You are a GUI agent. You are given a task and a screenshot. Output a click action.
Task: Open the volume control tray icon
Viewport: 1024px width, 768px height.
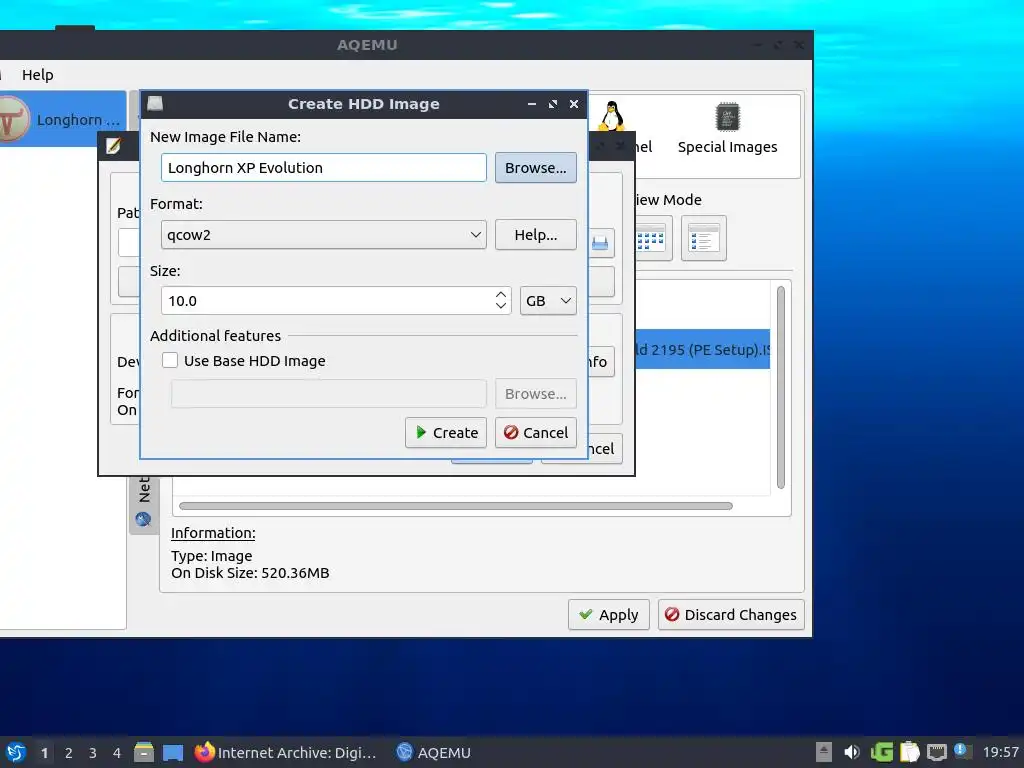852,752
